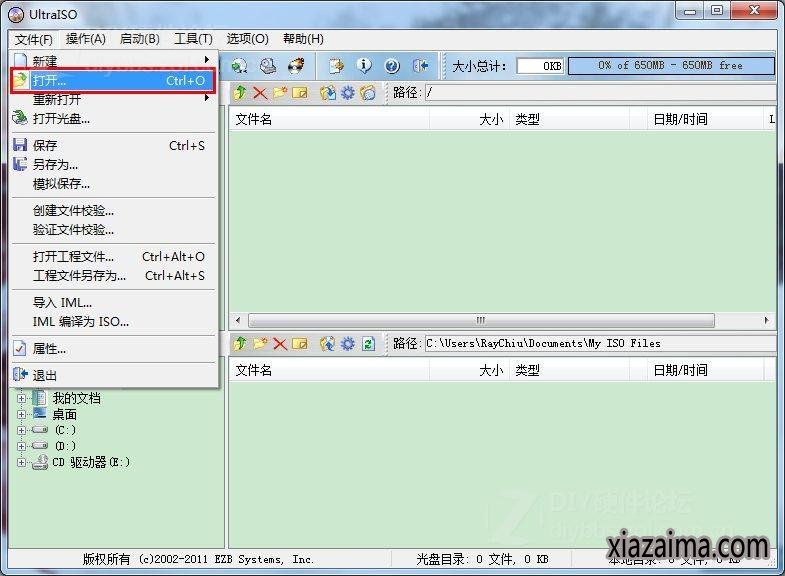Click the blue gear icon in local pane

click(347, 343)
